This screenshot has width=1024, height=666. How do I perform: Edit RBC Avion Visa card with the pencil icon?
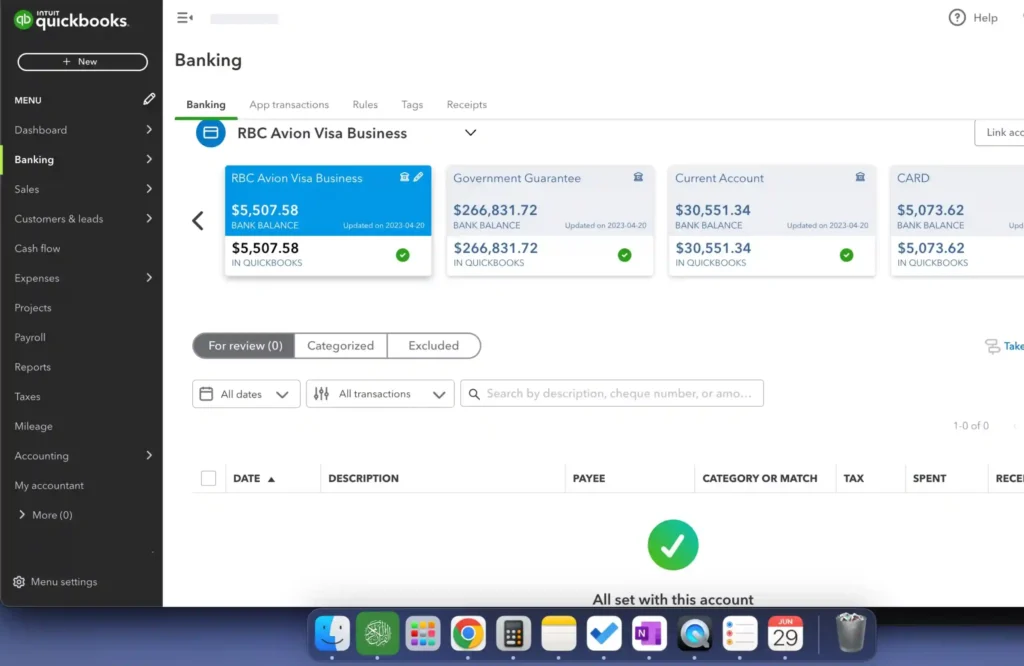(418, 177)
